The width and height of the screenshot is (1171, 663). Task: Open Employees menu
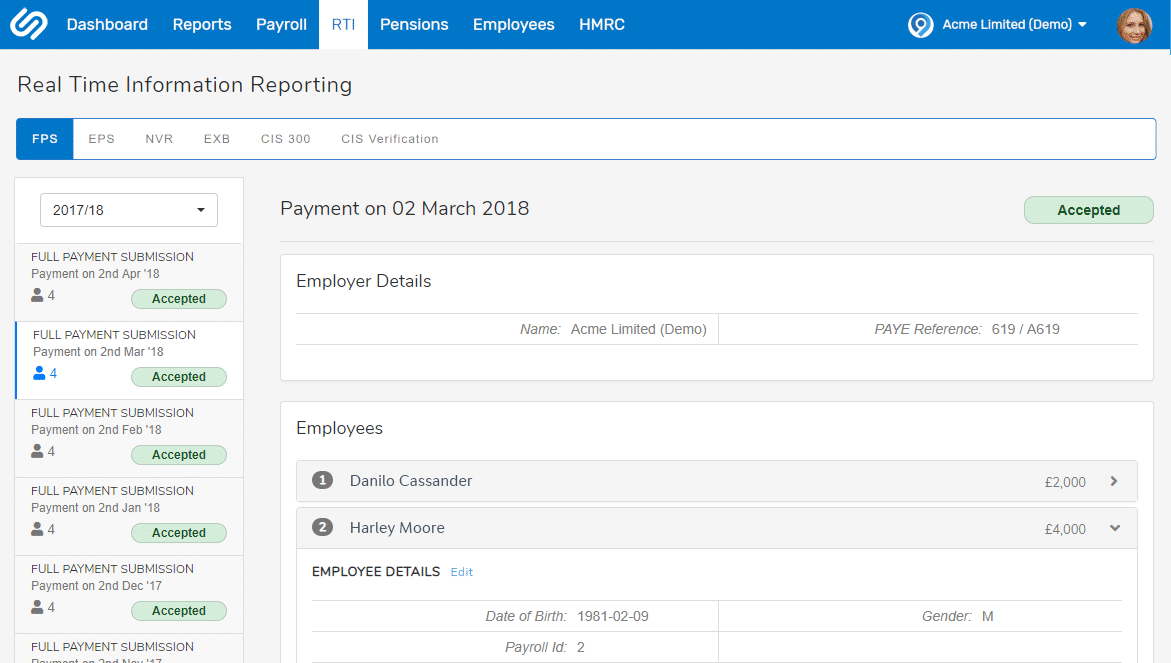514,25
